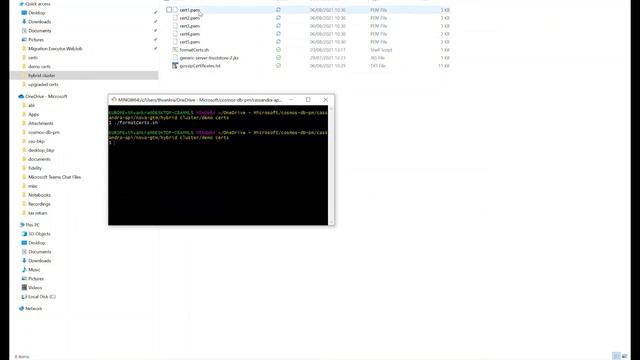
Task: Open the tax return folder
Action: [x=38, y=213]
